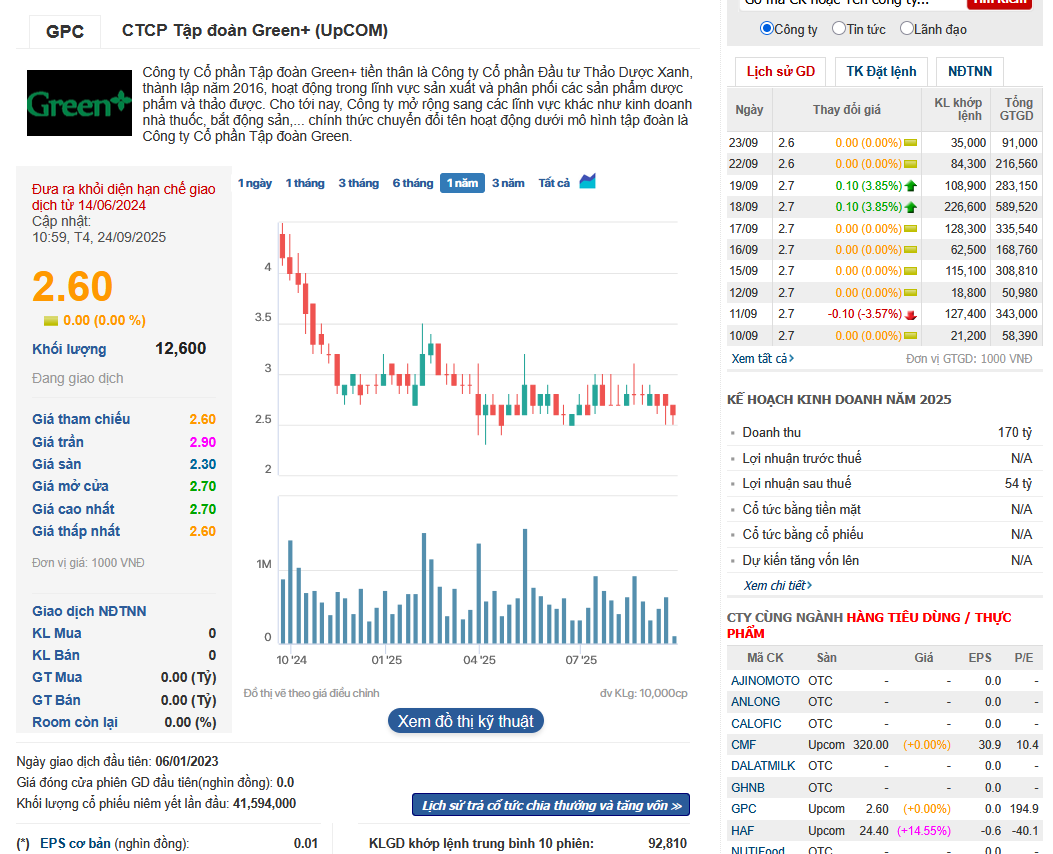Click Lợi nhuận sau thuế 54 tỷ row
Image resolution: width=1053 pixels, height=854 pixels.
(884, 483)
